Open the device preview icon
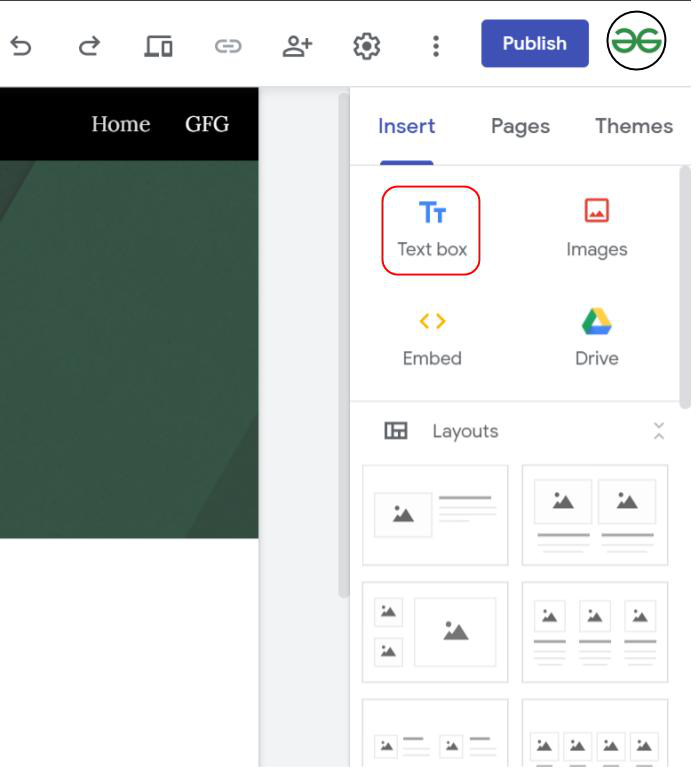 click(x=158, y=46)
